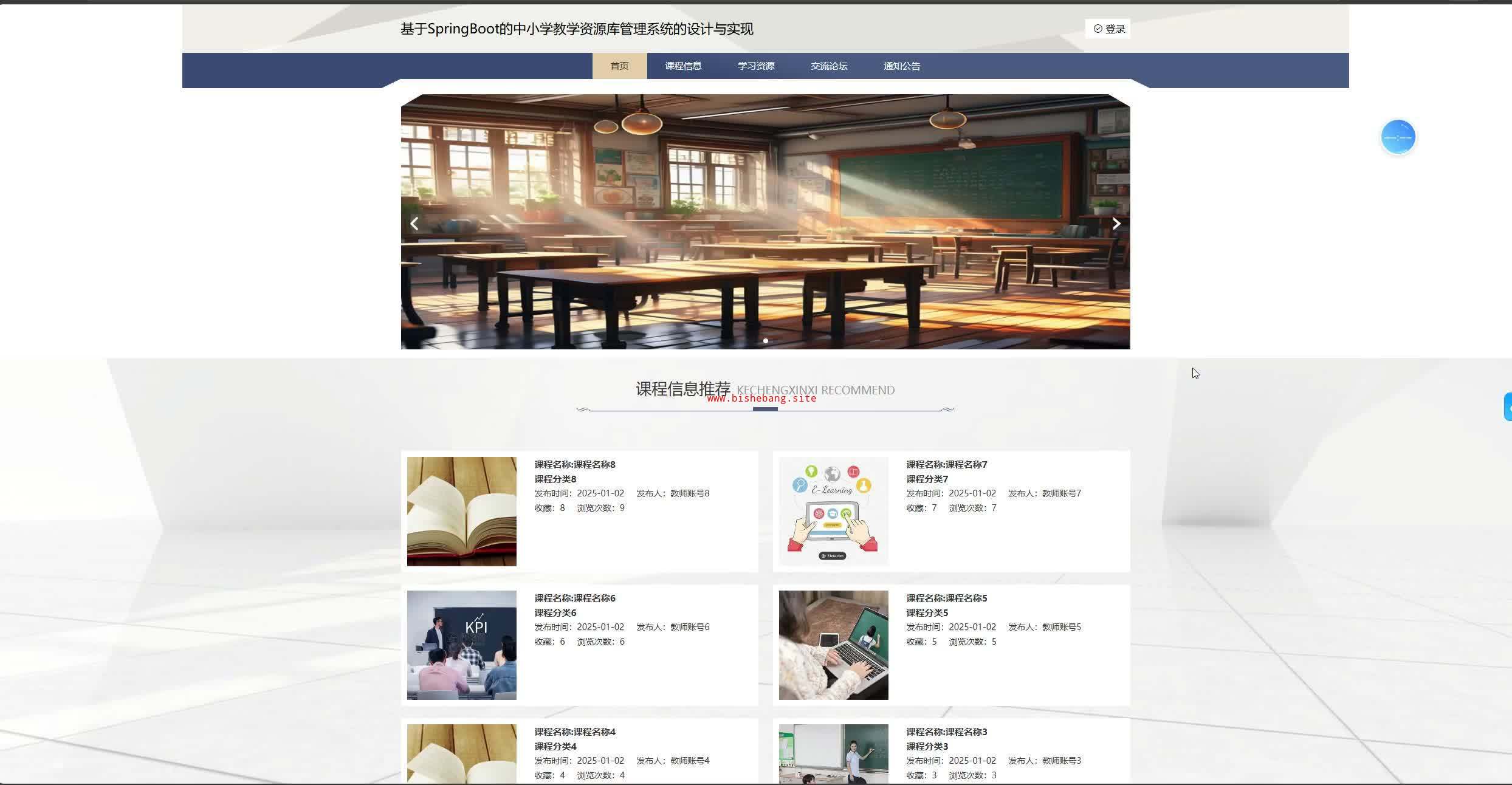The height and width of the screenshot is (785, 1512).
Task: Open the laptop thumbnail for 课程名称5
Action: click(x=833, y=645)
